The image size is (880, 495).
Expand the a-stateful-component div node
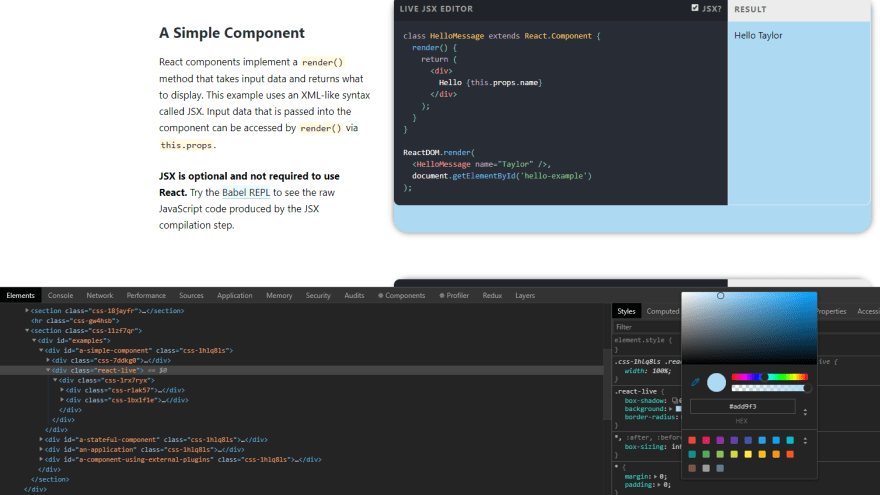coord(41,439)
